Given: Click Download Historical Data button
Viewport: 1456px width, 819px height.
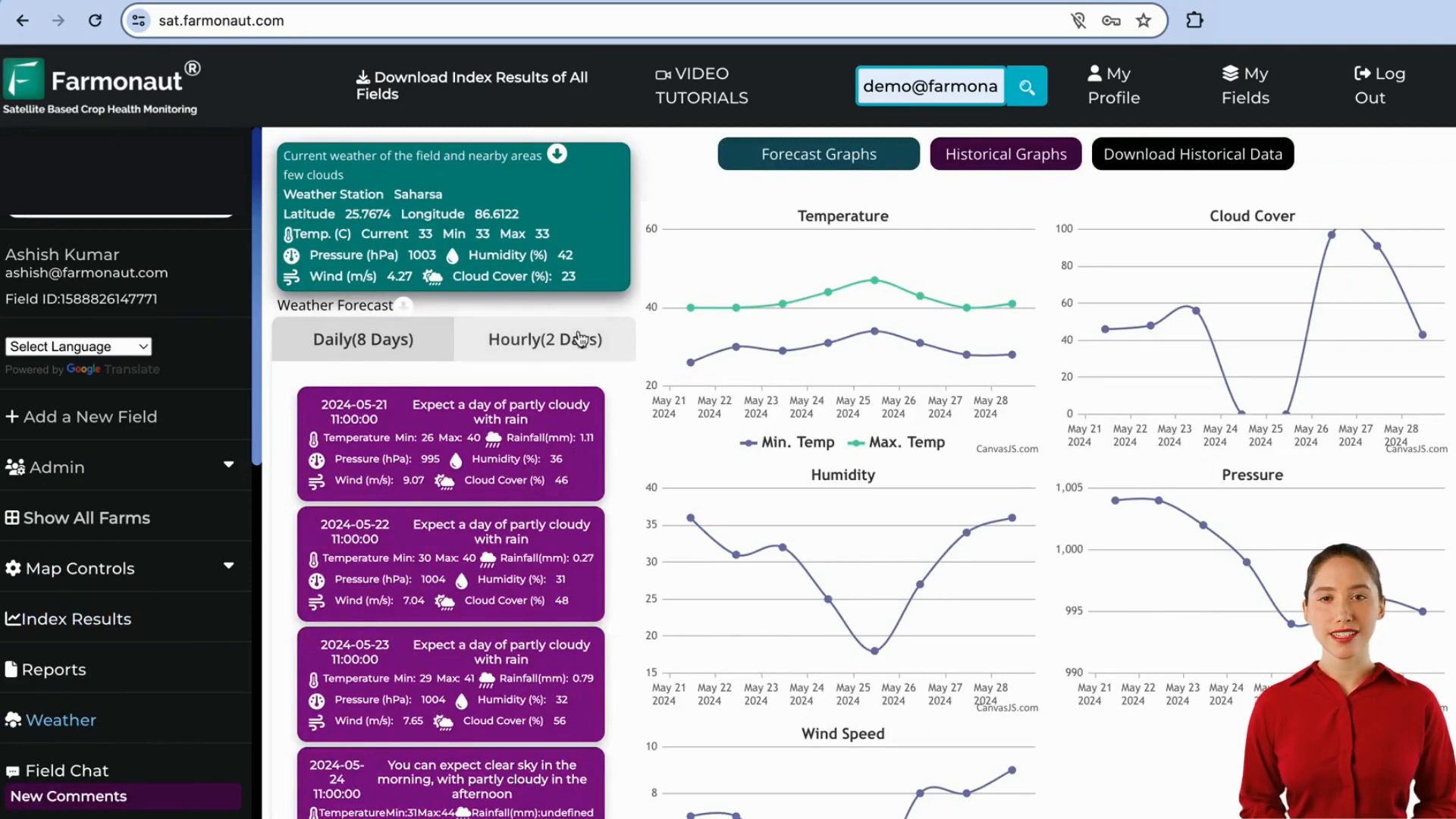Looking at the screenshot, I should coord(1192,153).
